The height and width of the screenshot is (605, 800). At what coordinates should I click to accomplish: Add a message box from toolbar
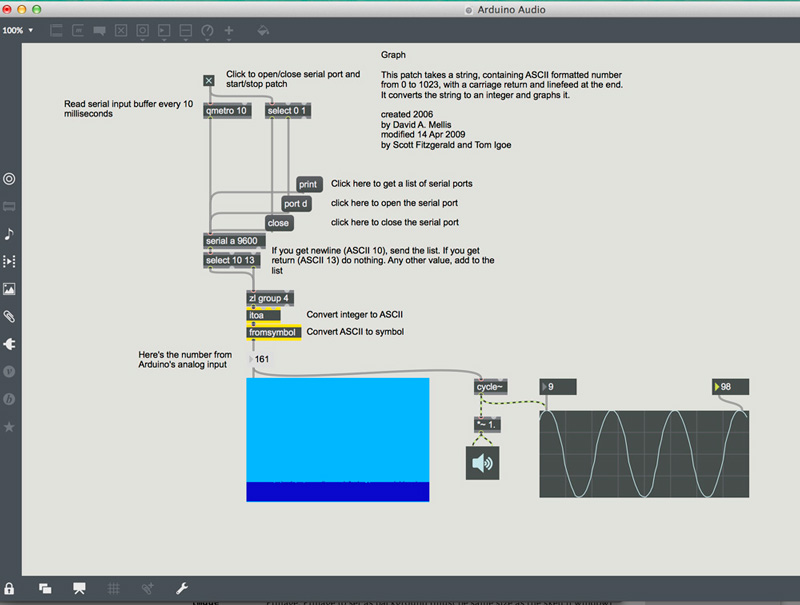point(78,31)
